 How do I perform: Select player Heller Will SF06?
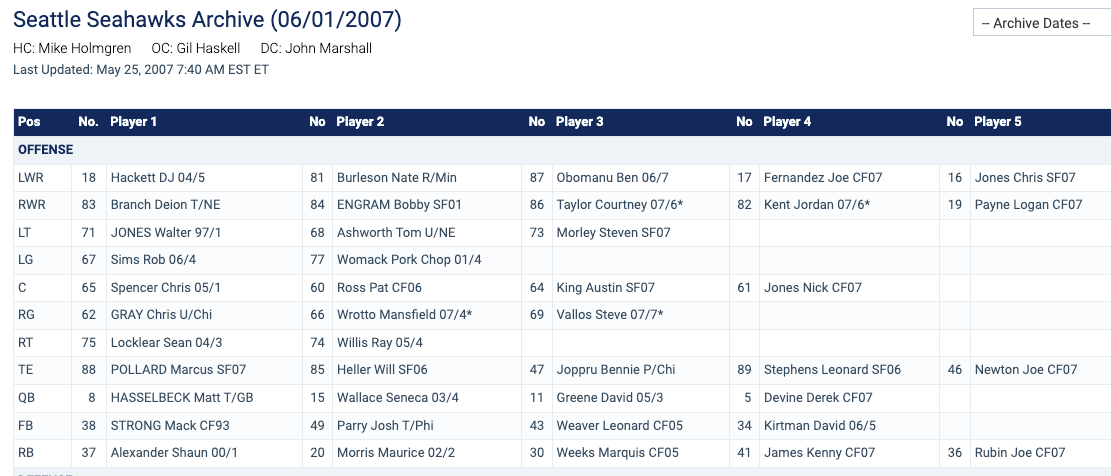pyautogui.click(x=382, y=370)
